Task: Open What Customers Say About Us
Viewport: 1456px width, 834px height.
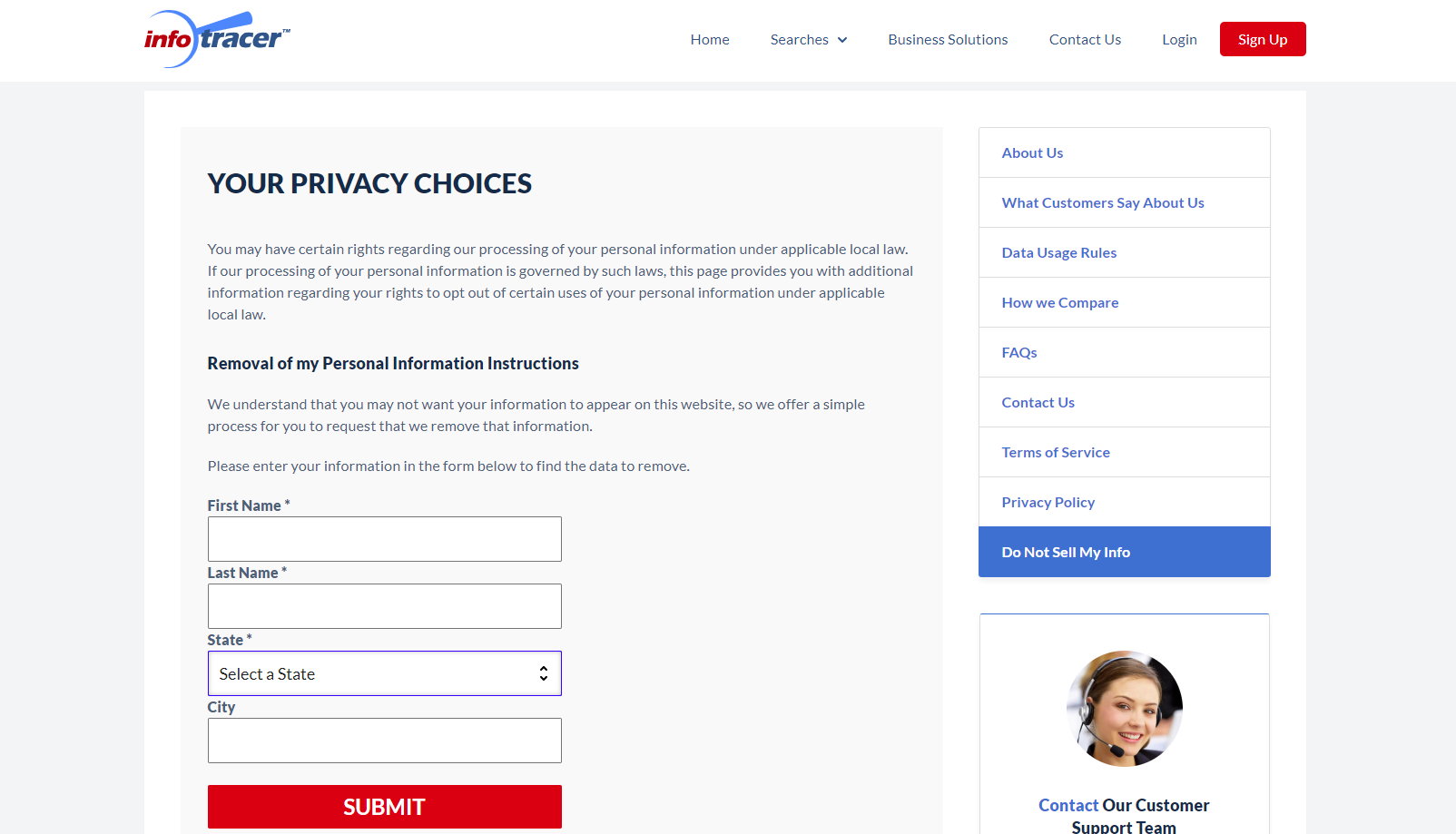Action: (x=1103, y=202)
